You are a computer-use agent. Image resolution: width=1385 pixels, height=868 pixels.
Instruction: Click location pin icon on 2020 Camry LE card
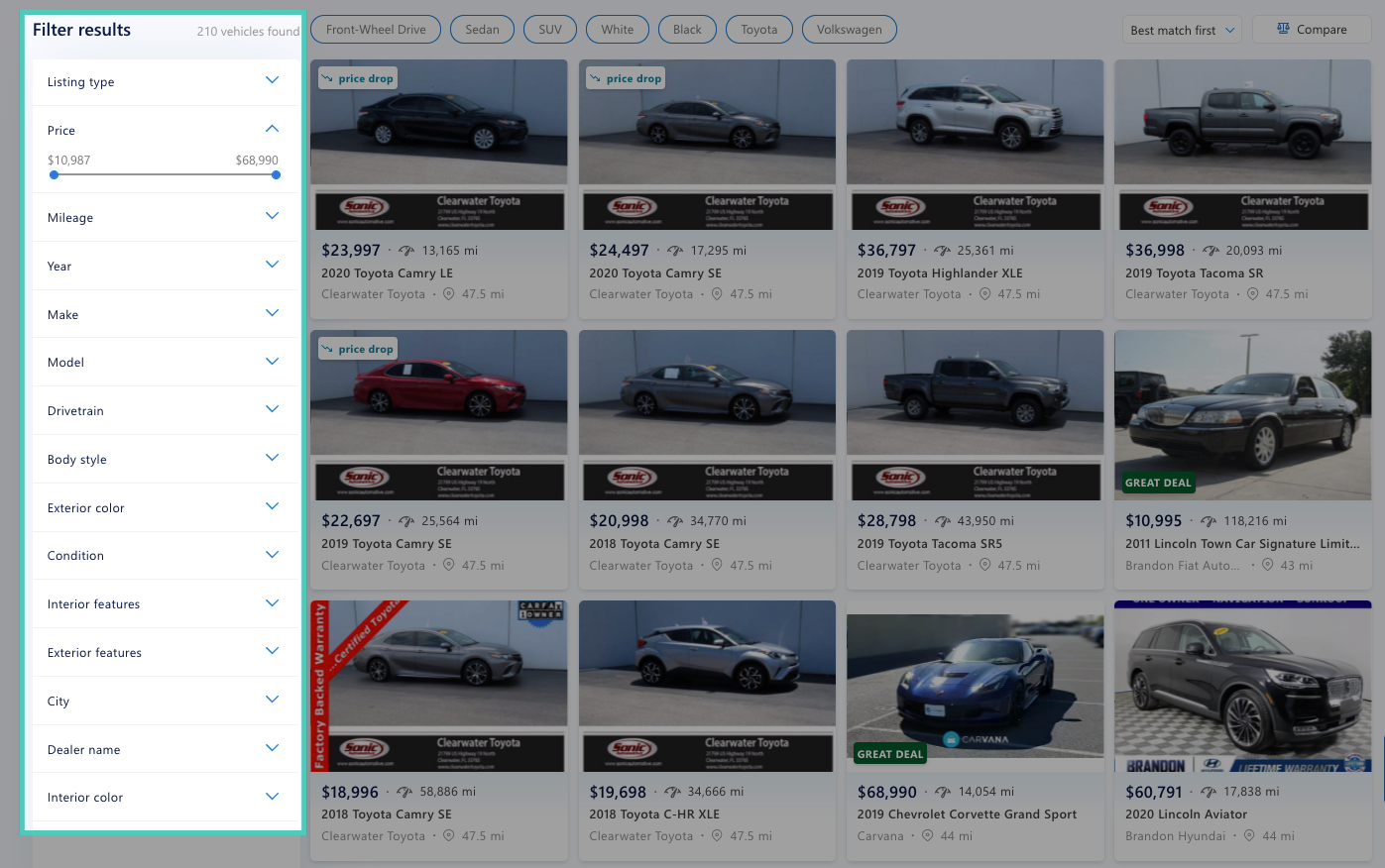pyautogui.click(x=449, y=294)
